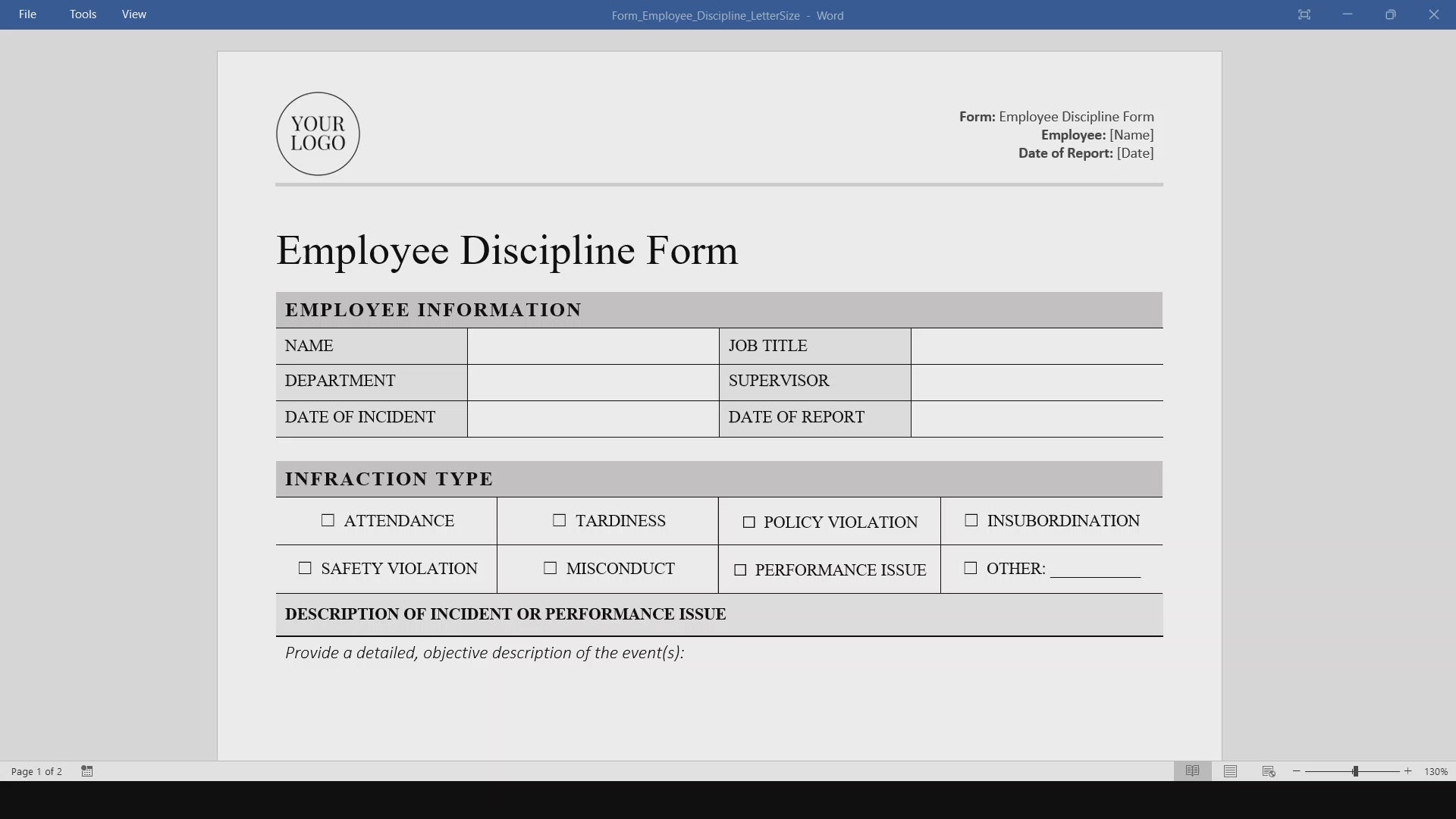Image resolution: width=1456 pixels, height=819 pixels.
Task: Open the View menu
Action: [x=133, y=14]
